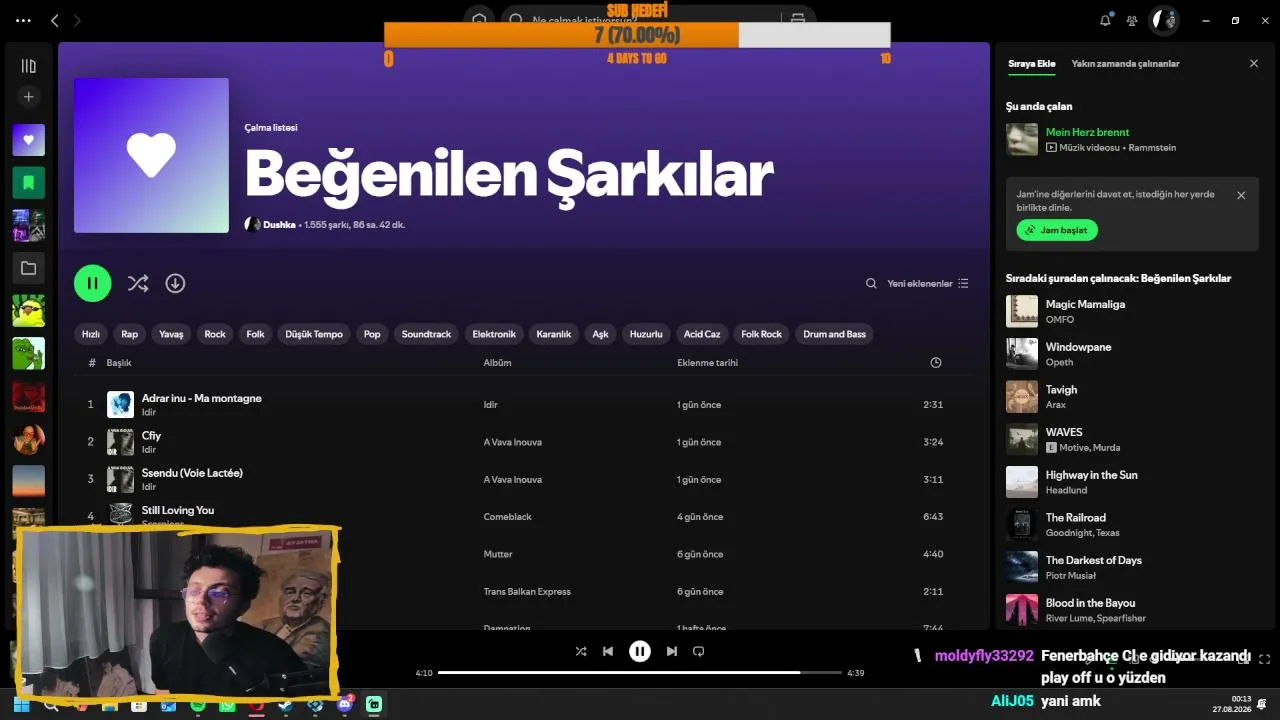Toggle shuffle next to the green button
Screen dimensions: 1280x720
138,283
